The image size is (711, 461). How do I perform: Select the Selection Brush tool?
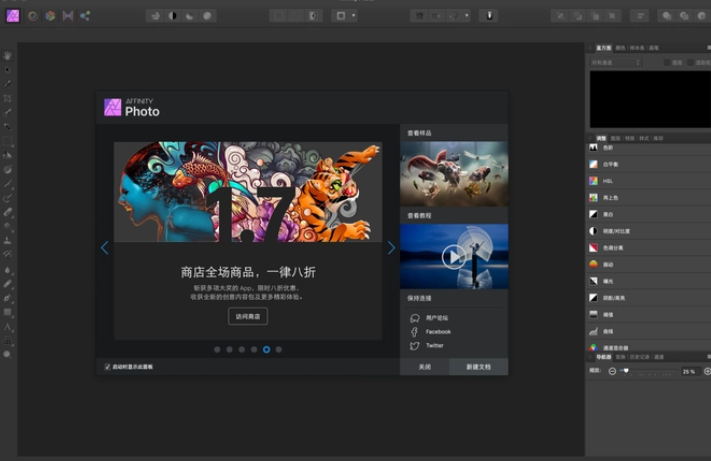point(8,112)
